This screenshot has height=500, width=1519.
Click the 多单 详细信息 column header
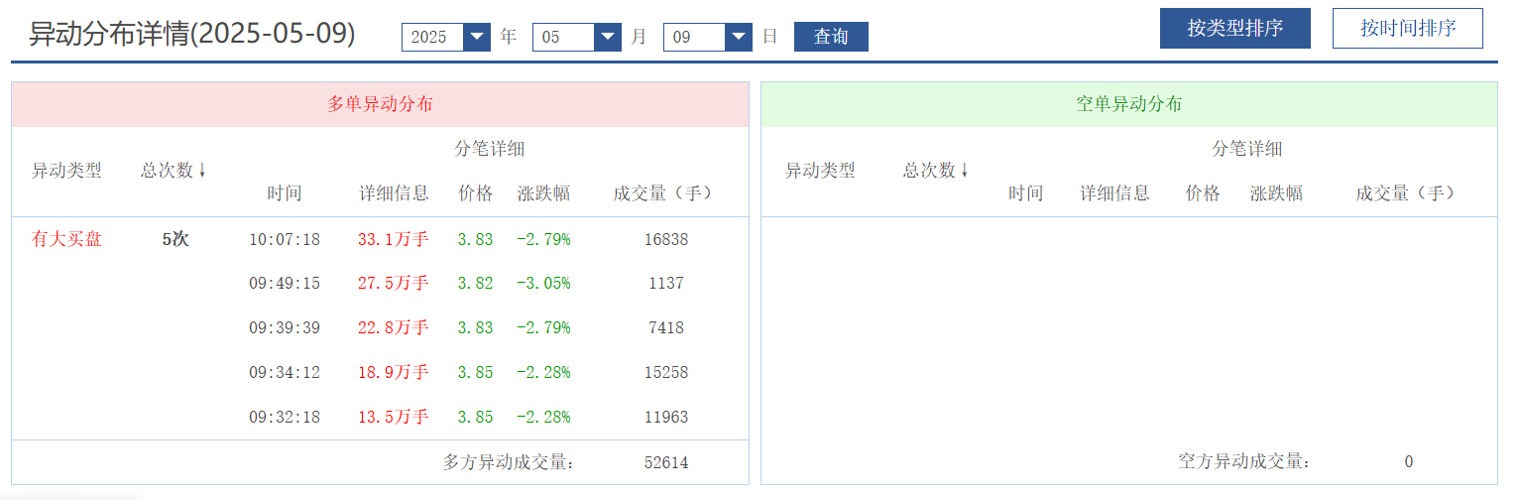(394, 193)
